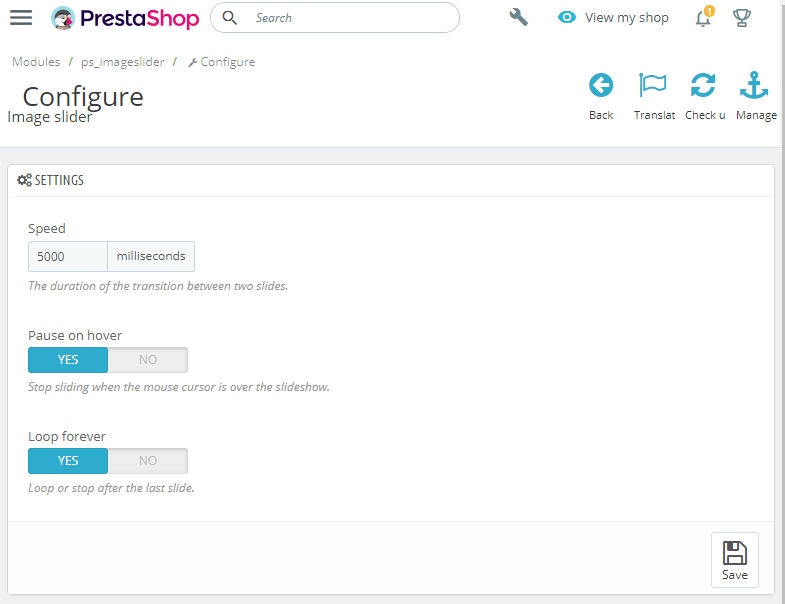Open the notifications bell
This screenshot has height=604, width=785.
tap(703, 18)
